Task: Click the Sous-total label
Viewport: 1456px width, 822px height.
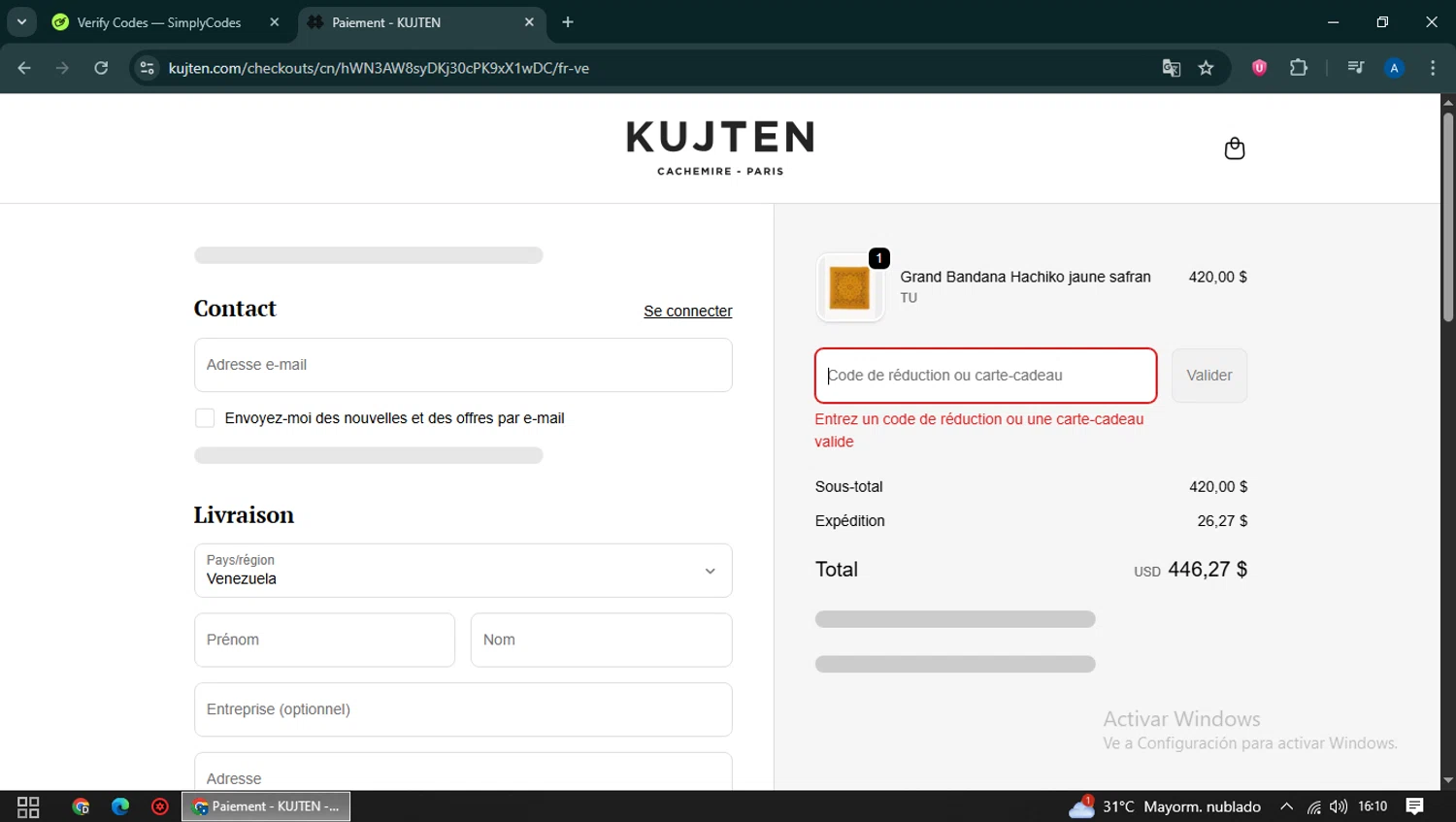Action: 848,487
